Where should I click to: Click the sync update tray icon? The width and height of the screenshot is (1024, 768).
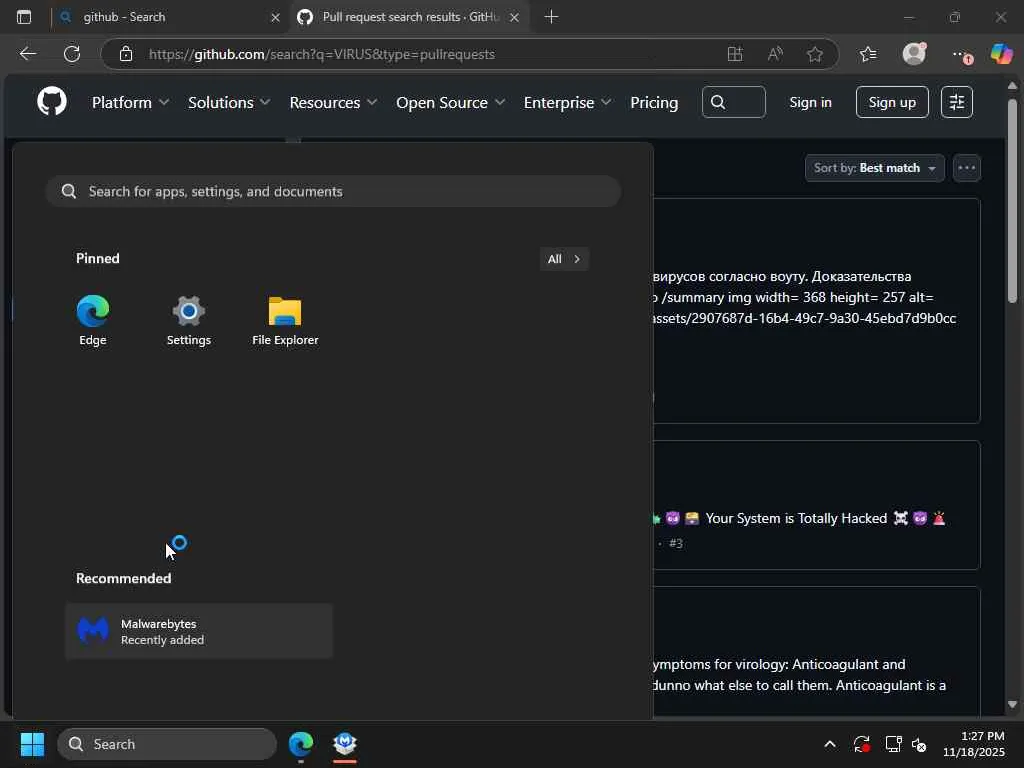(x=861, y=744)
